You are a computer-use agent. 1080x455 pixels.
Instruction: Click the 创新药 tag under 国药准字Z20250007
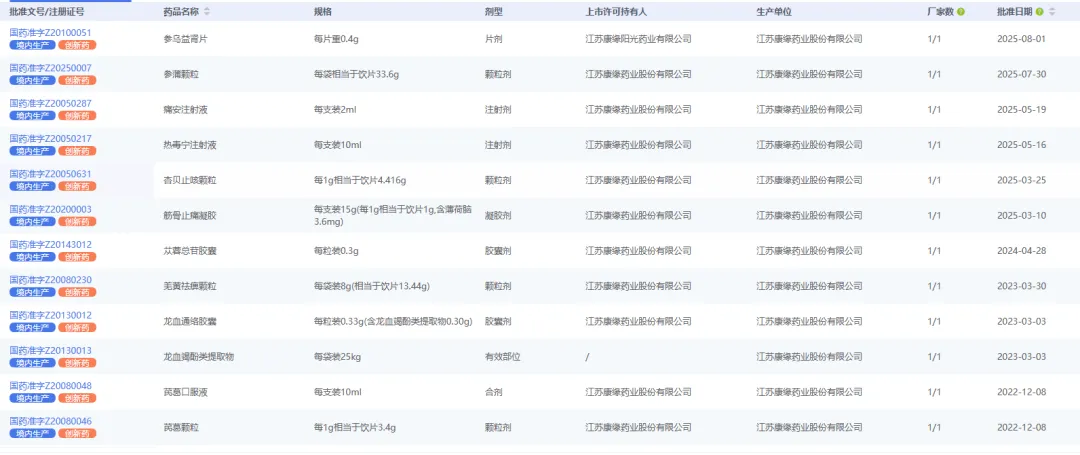pyautogui.click(x=78, y=80)
